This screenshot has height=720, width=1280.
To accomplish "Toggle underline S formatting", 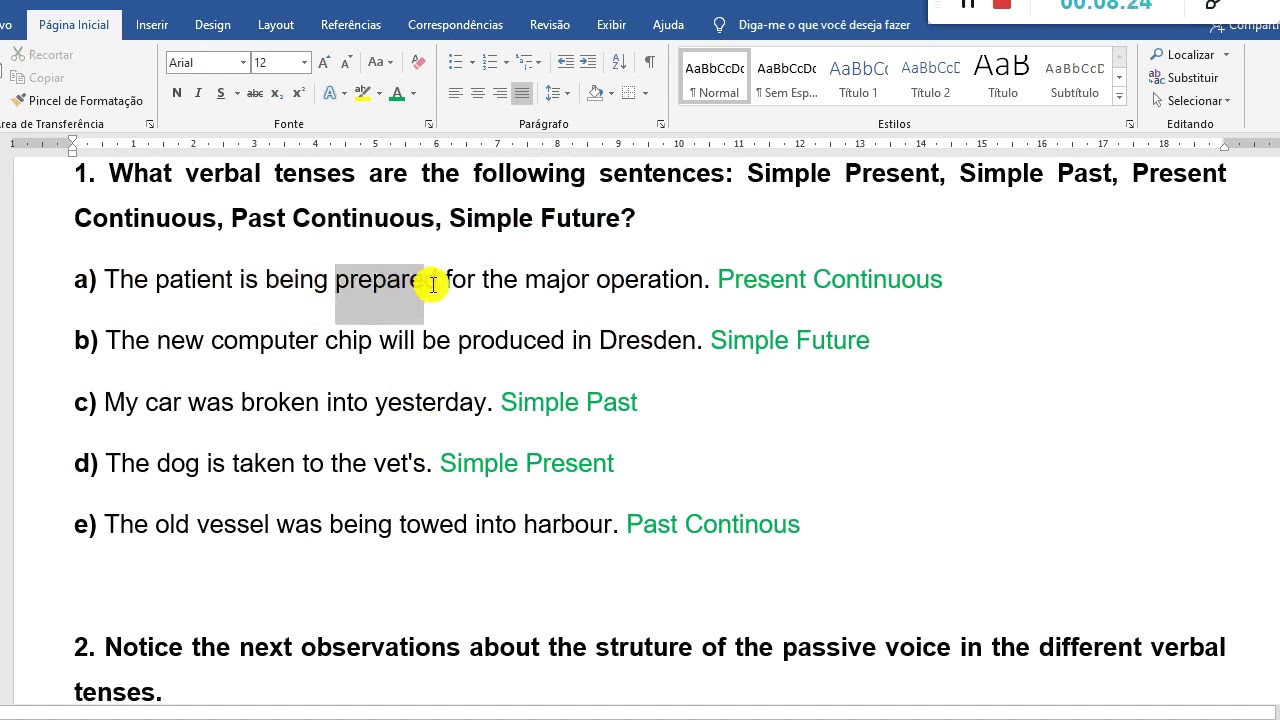I will pyautogui.click(x=220, y=94).
